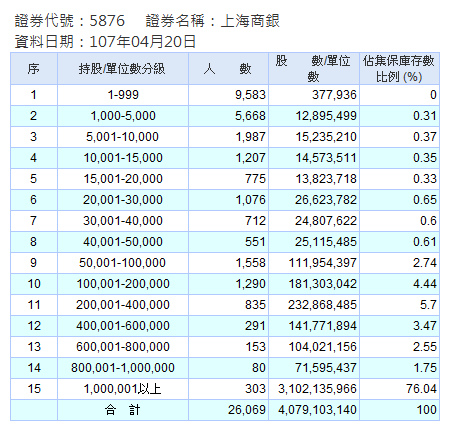Click the 303 holder count cell
The width and height of the screenshot is (449, 430).
(x=228, y=389)
